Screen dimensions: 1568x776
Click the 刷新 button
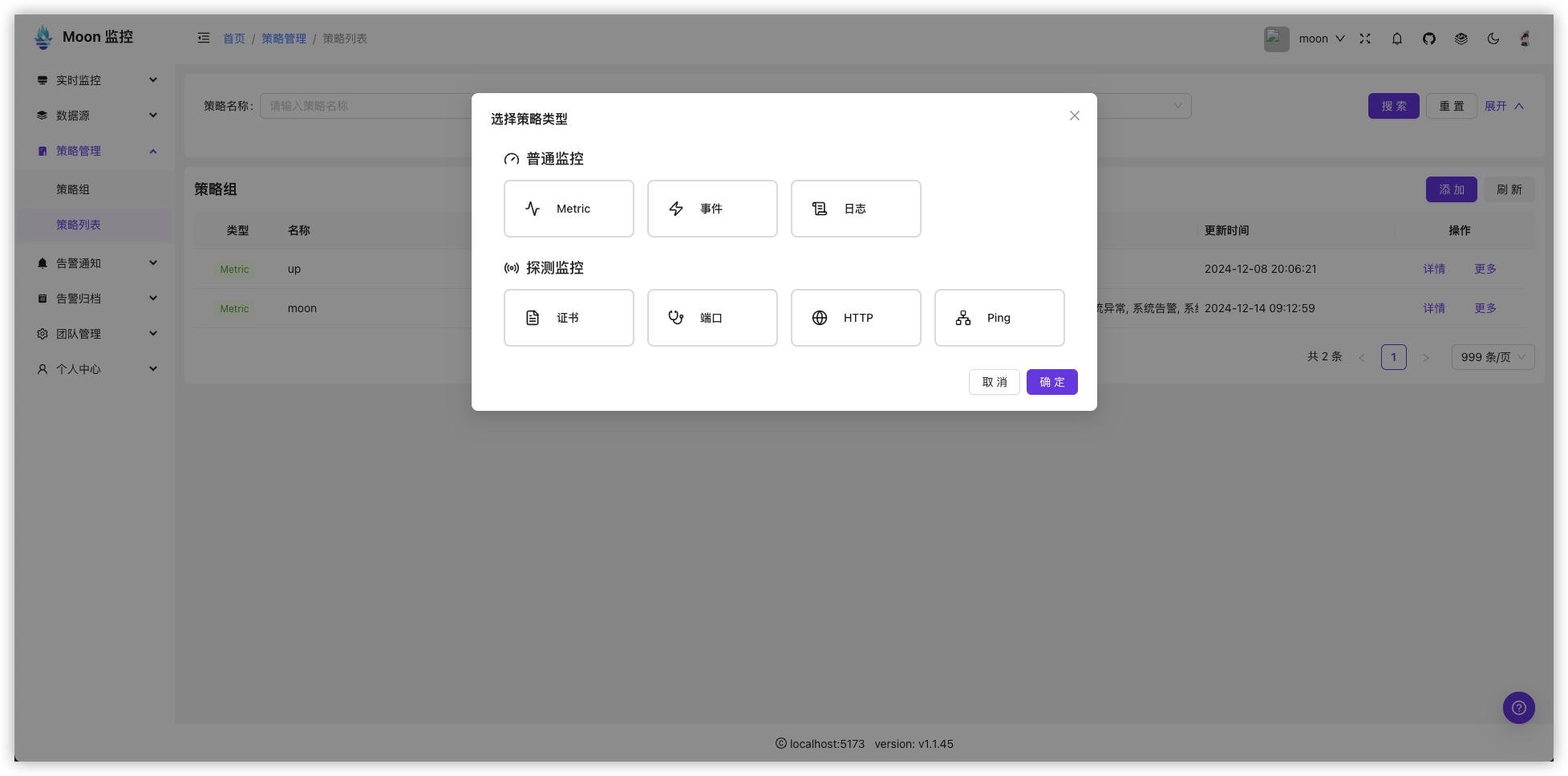pyautogui.click(x=1509, y=189)
